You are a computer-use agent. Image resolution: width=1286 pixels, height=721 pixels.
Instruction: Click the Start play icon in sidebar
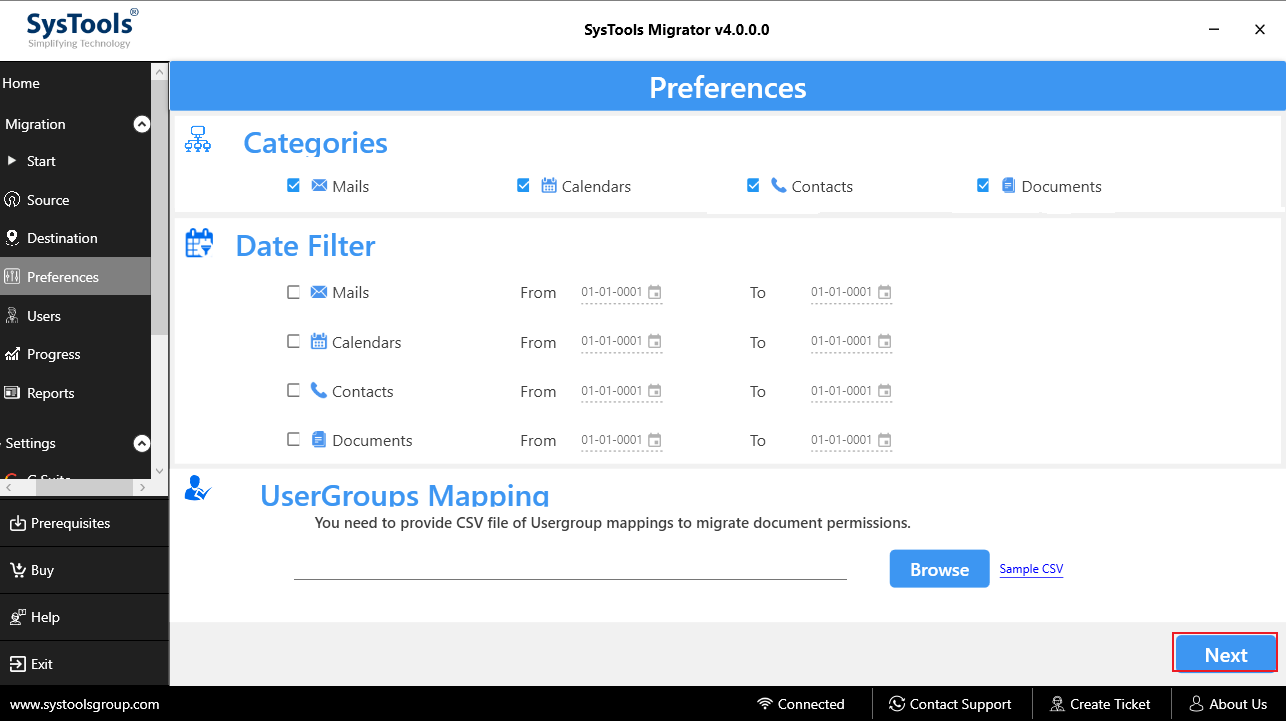click(12, 160)
